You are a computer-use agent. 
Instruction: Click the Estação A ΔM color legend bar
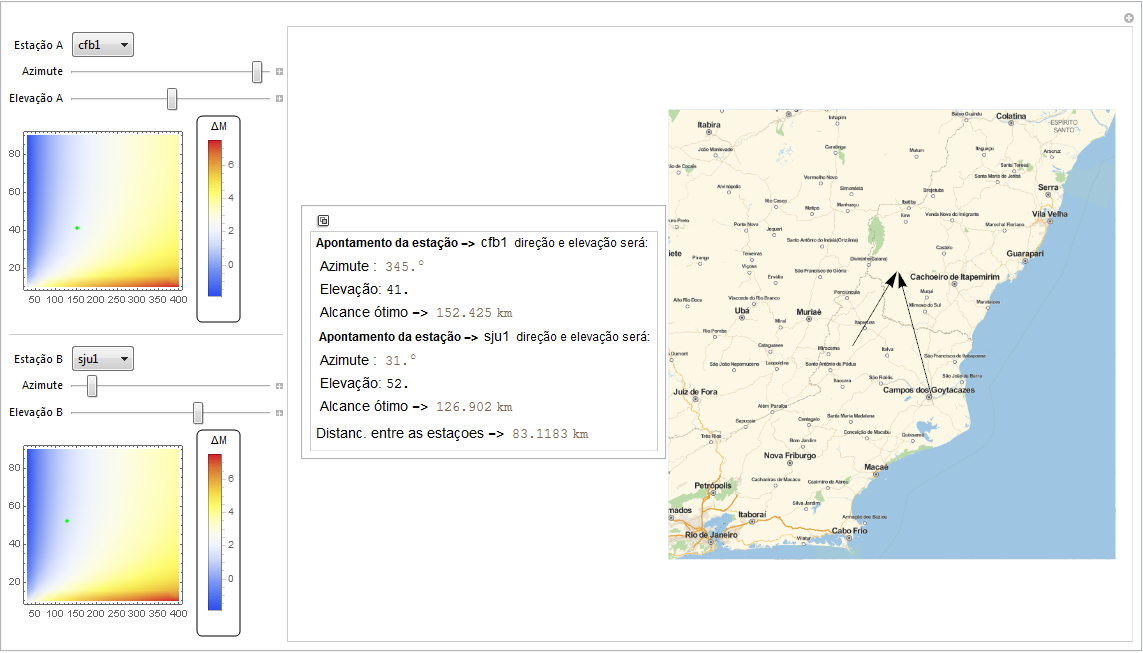pos(215,218)
